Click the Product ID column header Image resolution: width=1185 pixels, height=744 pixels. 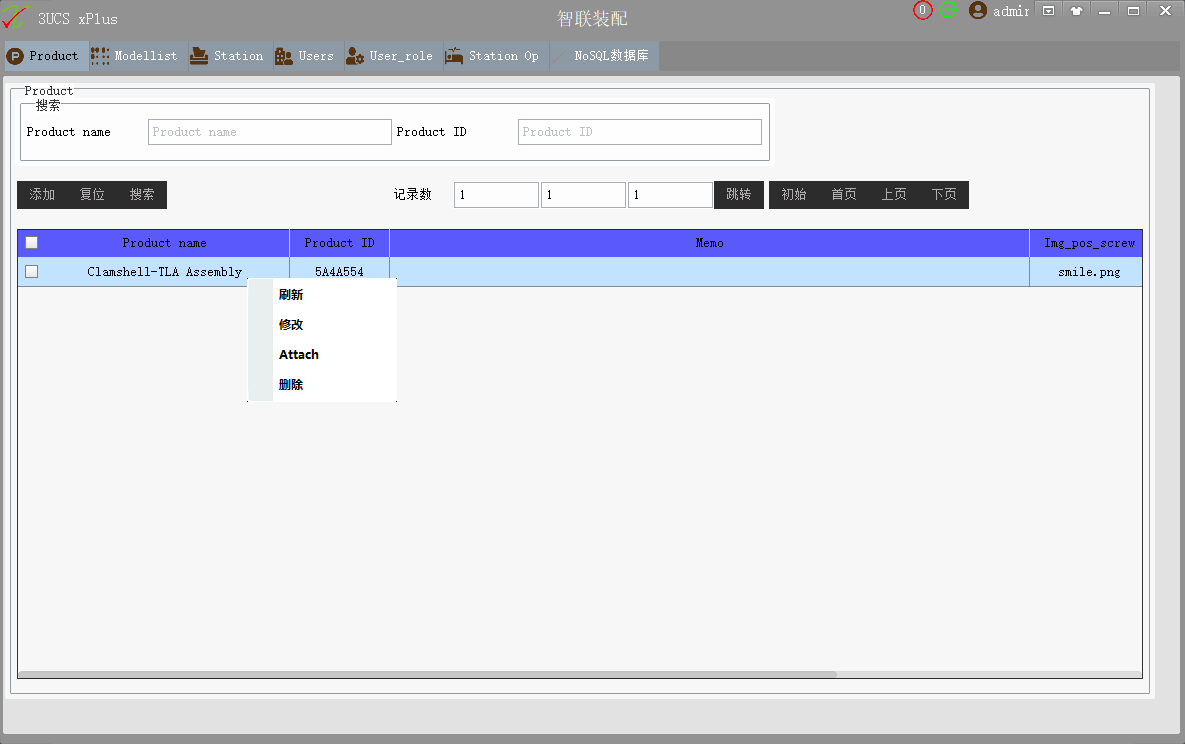(x=339, y=243)
